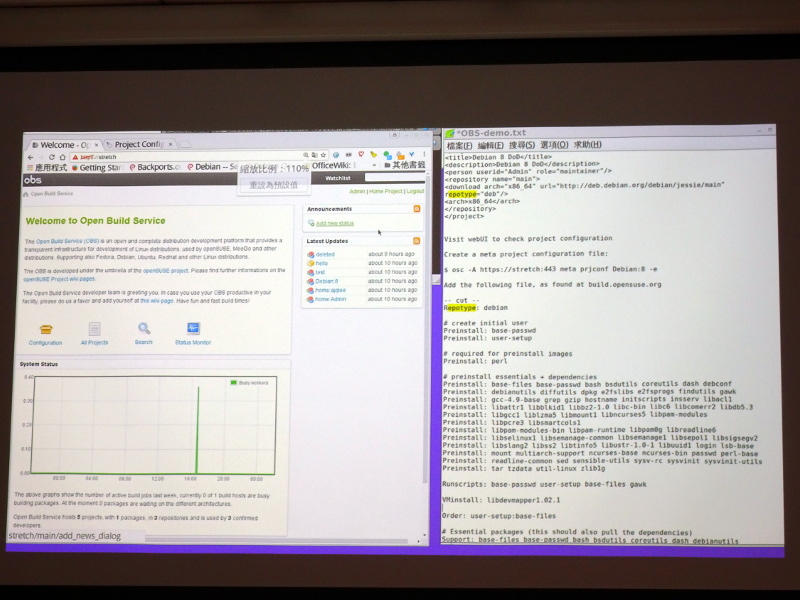Click the translate icon in address bar

315,155
